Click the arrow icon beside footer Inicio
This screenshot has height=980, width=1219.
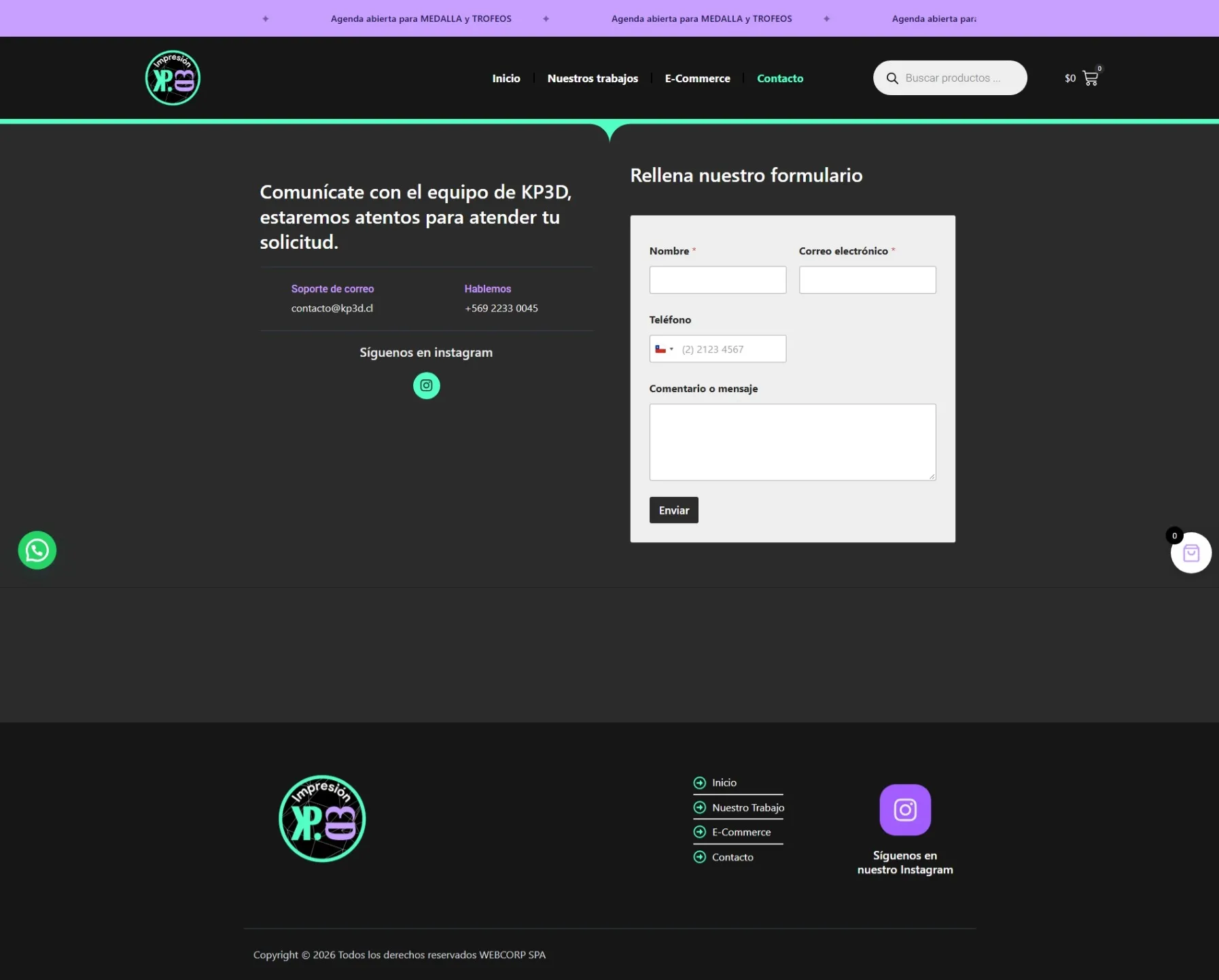[700, 783]
